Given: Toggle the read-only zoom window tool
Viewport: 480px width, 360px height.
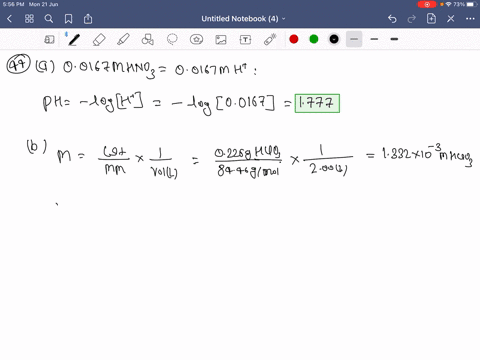Looking at the screenshot, I should (49, 40).
